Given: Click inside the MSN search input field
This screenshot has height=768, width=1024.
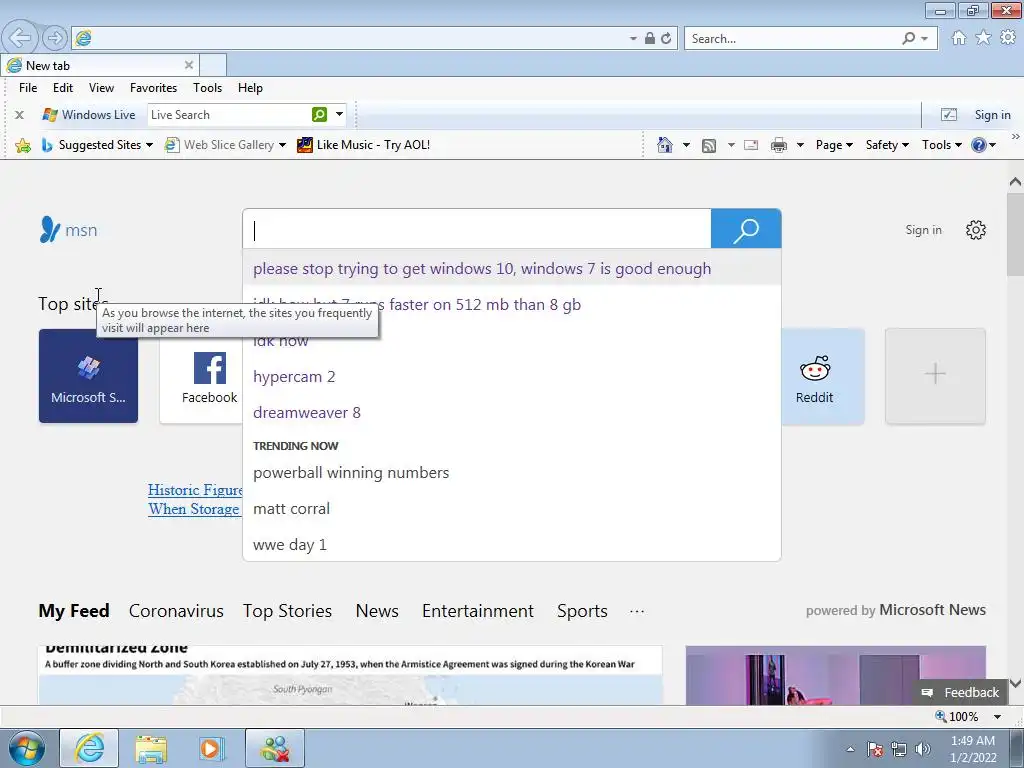Looking at the screenshot, I should [x=477, y=229].
